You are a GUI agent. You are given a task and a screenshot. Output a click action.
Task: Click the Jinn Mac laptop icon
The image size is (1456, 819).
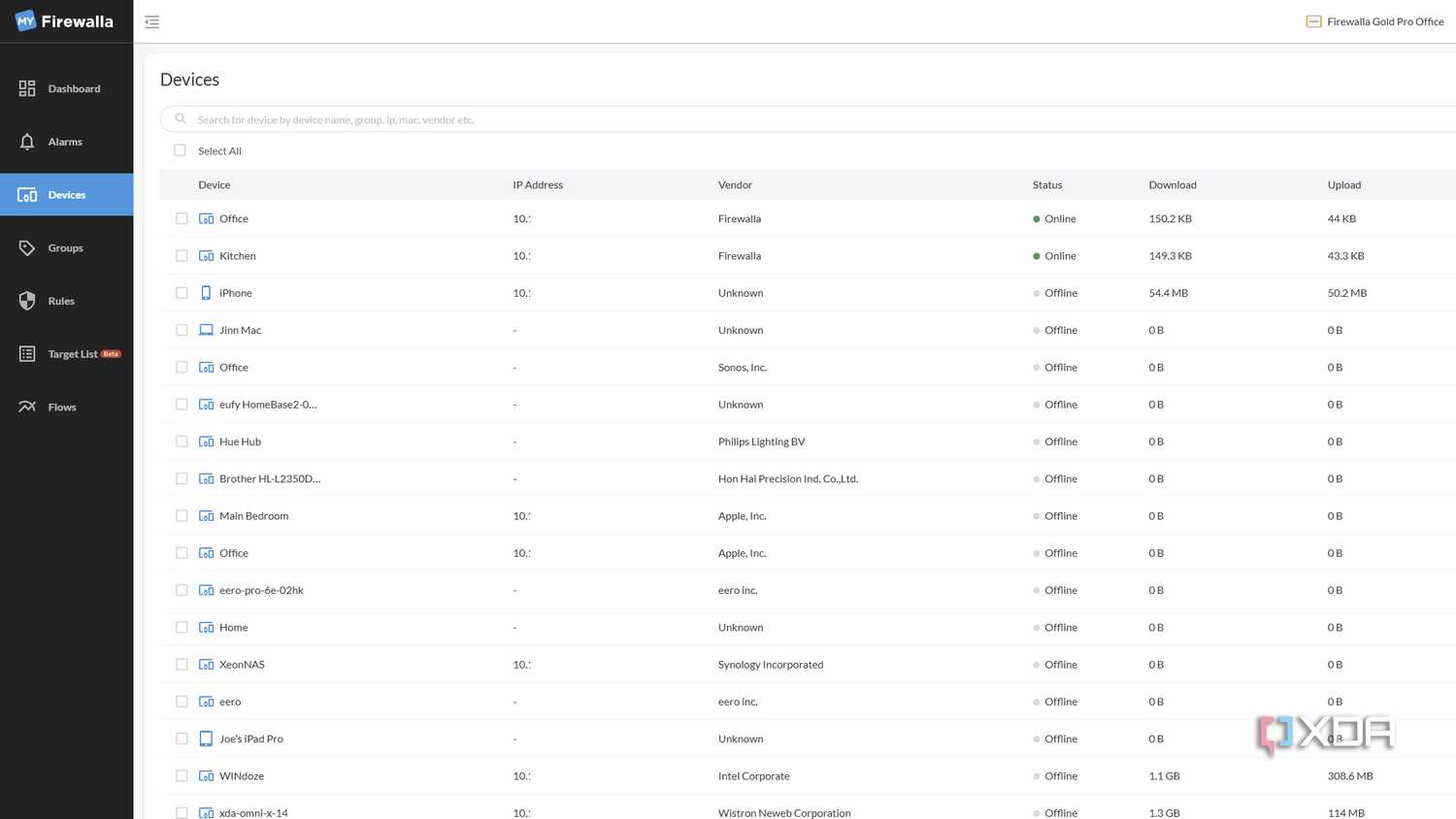206,330
